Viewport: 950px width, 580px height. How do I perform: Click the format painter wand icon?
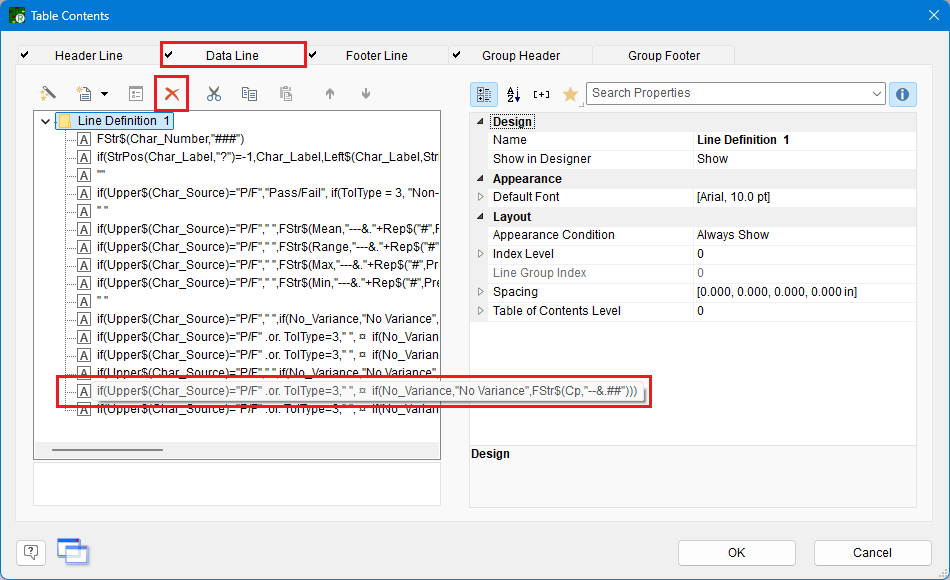click(x=48, y=93)
